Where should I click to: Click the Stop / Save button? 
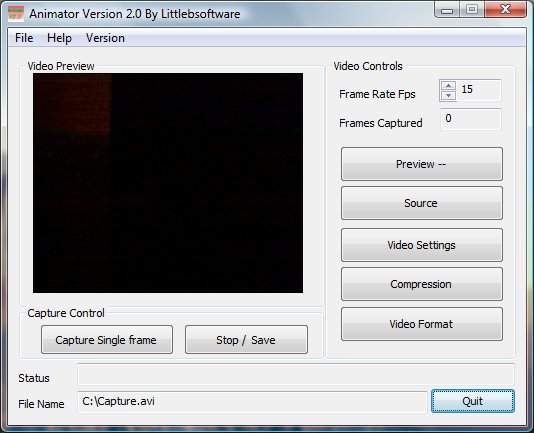(246, 340)
